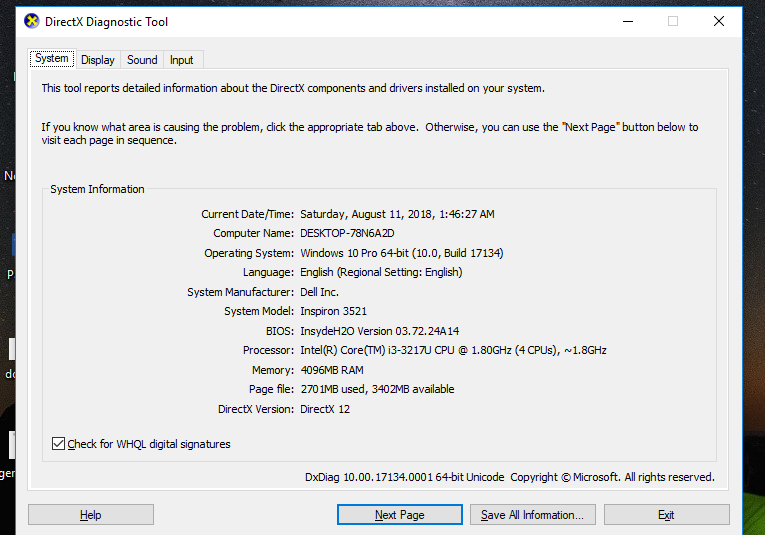The width and height of the screenshot is (765, 535).
Task: Click the Help button
Action: [91, 515]
